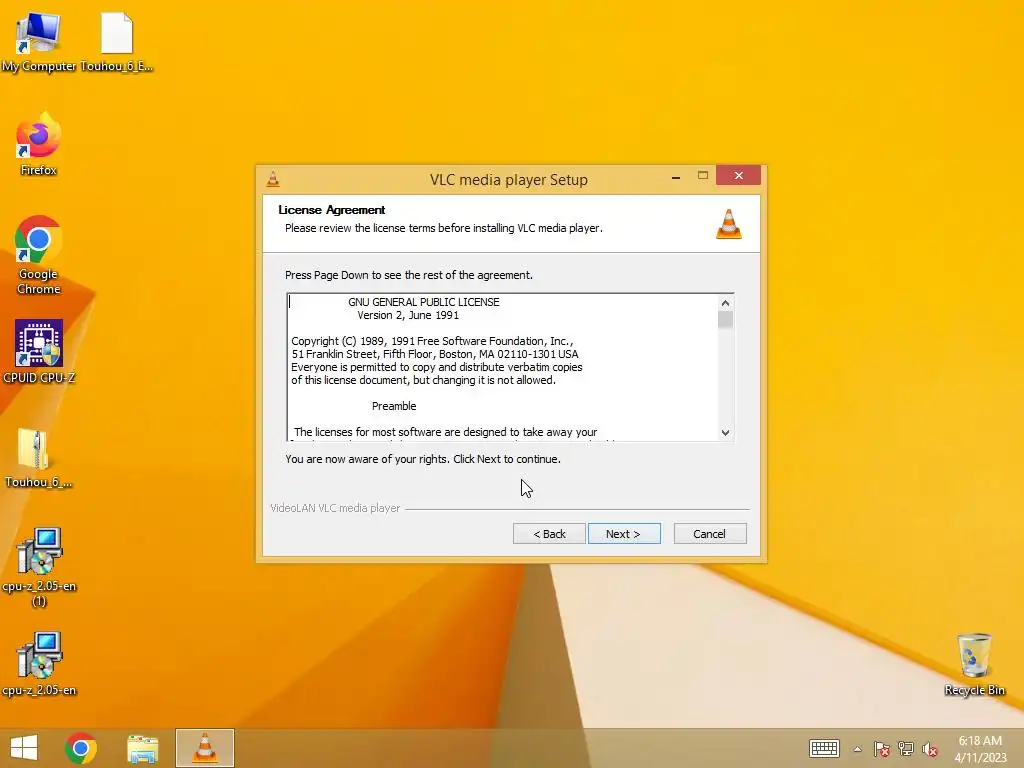1024x768 pixels.
Task: Open the Recycle Bin
Action: pyautogui.click(x=974, y=664)
